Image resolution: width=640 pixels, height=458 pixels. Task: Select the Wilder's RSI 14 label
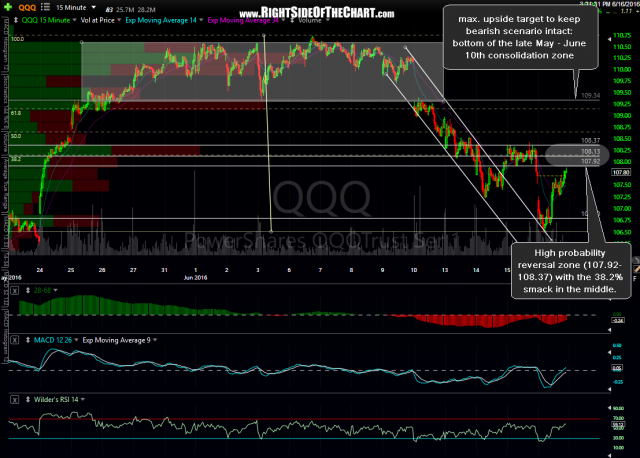pos(56,400)
